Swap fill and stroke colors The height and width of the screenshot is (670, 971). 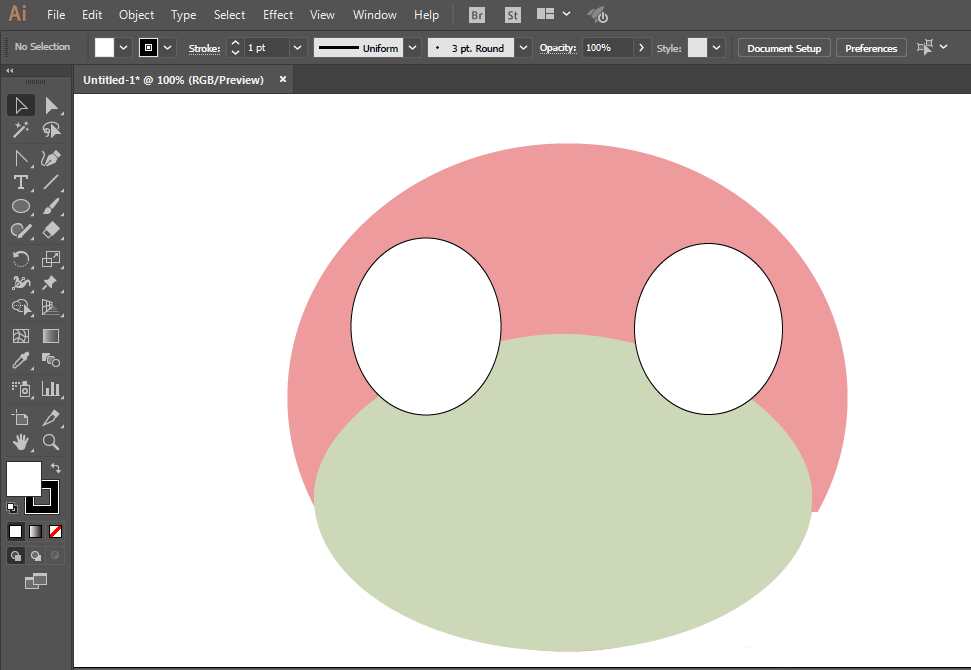tap(56, 467)
